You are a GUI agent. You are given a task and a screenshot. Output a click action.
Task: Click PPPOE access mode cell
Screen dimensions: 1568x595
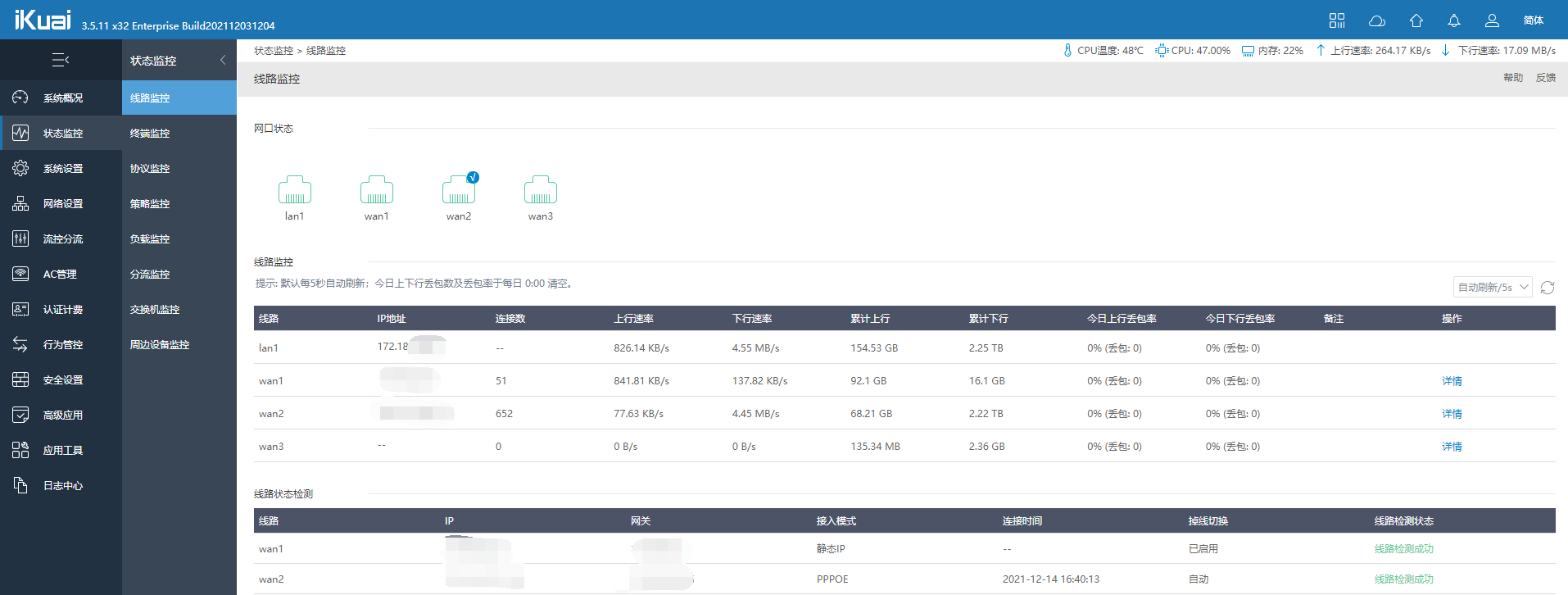[x=832, y=579]
